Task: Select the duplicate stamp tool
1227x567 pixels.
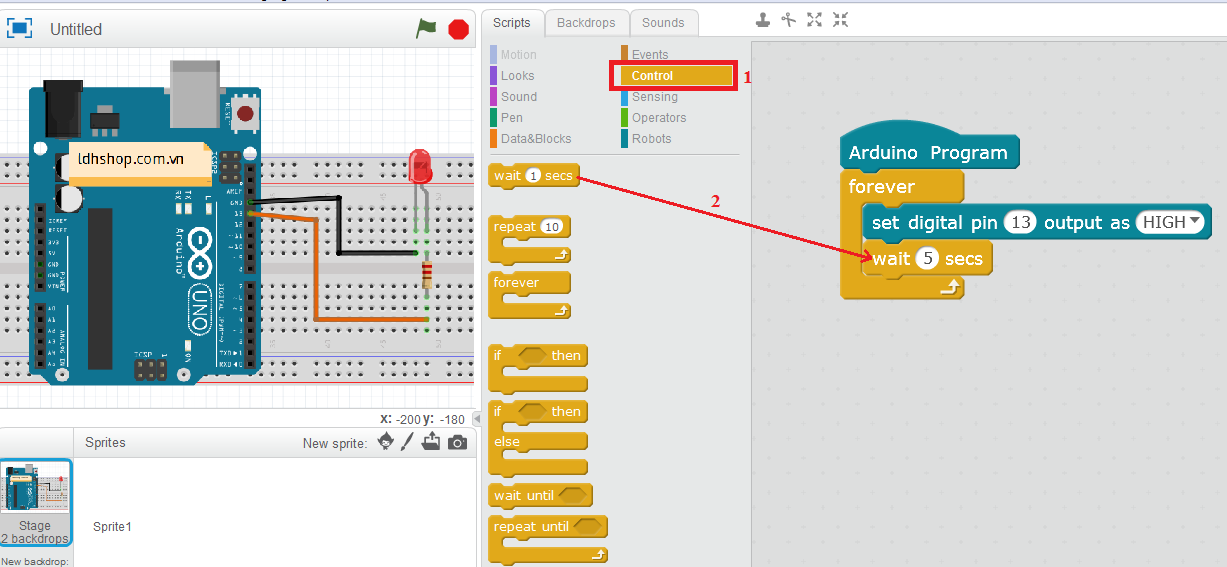Action: coord(763,19)
